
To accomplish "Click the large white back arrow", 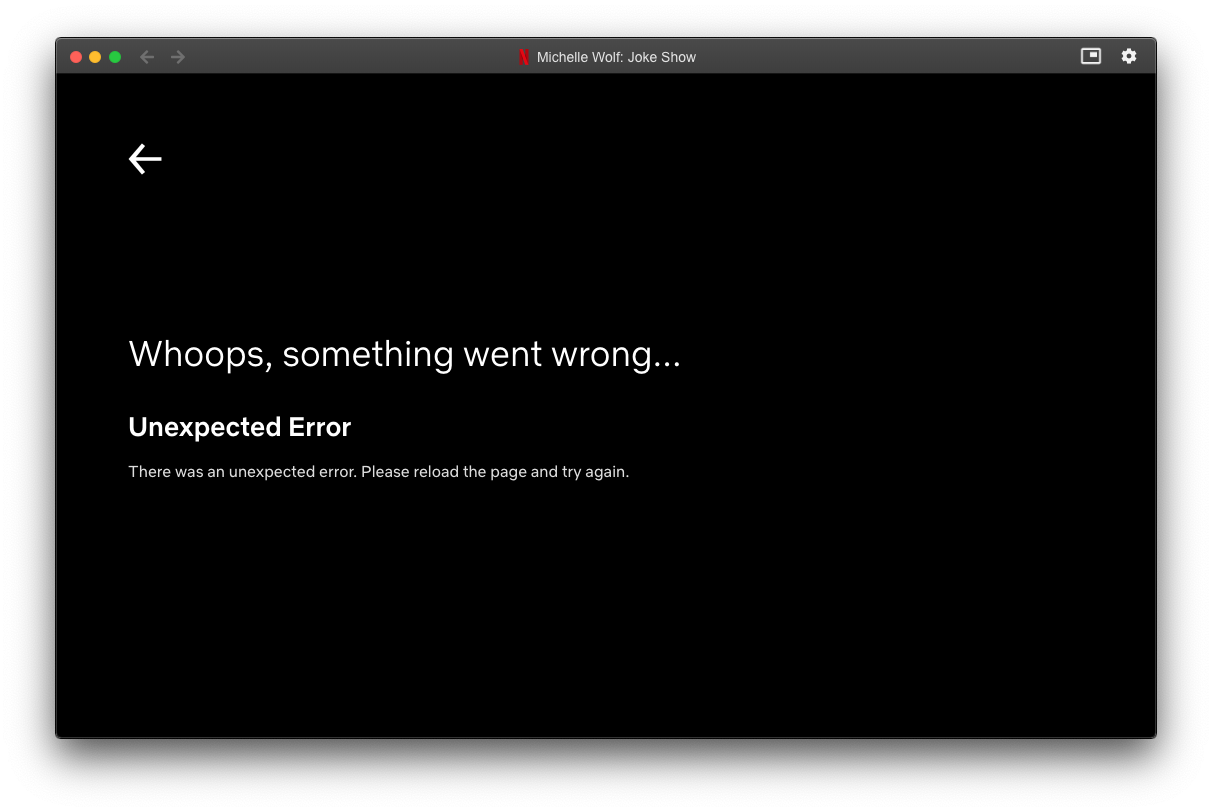I will pyautogui.click(x=145, y=159).
